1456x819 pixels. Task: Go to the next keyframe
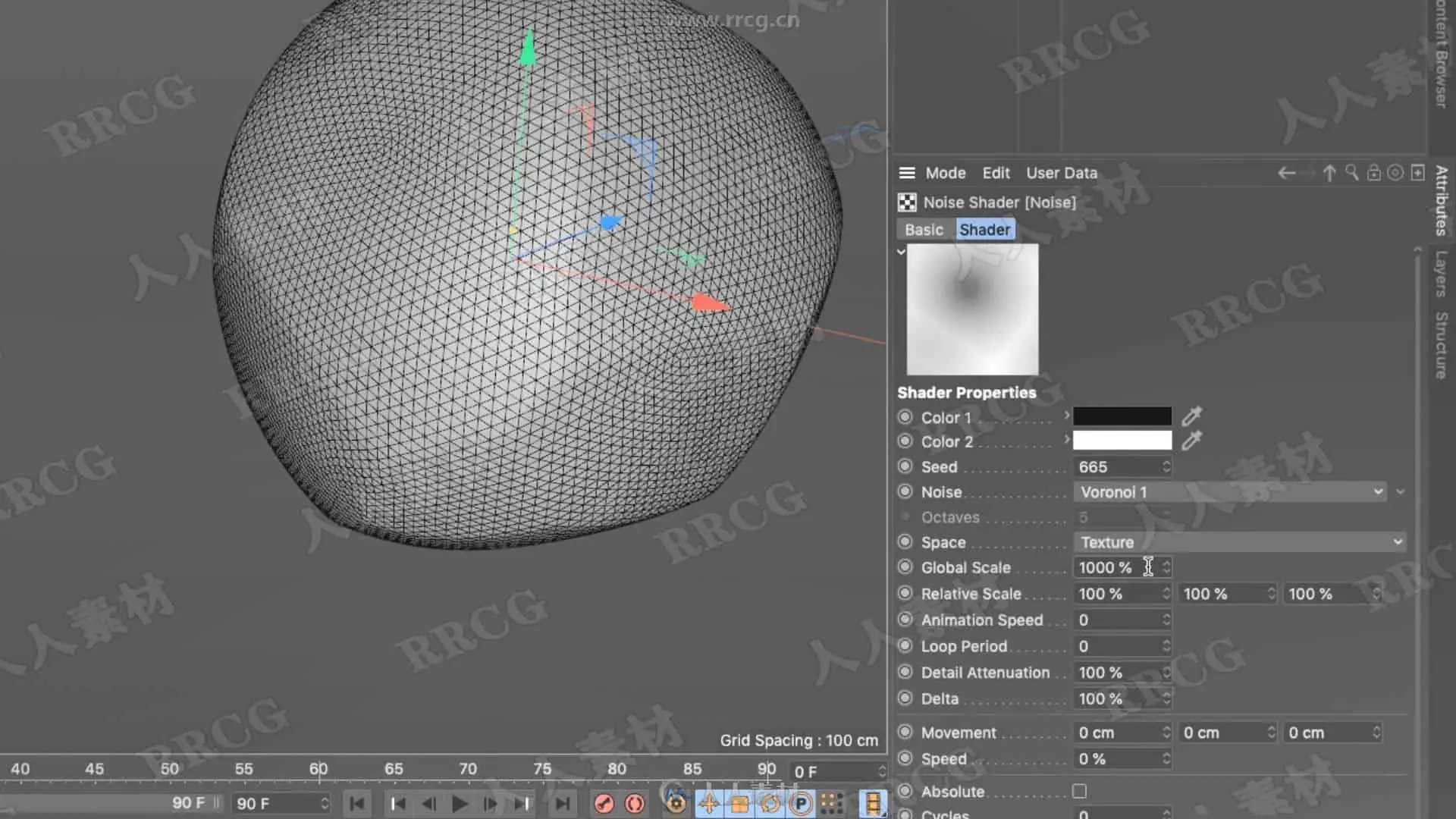click(x=522, y=804)
